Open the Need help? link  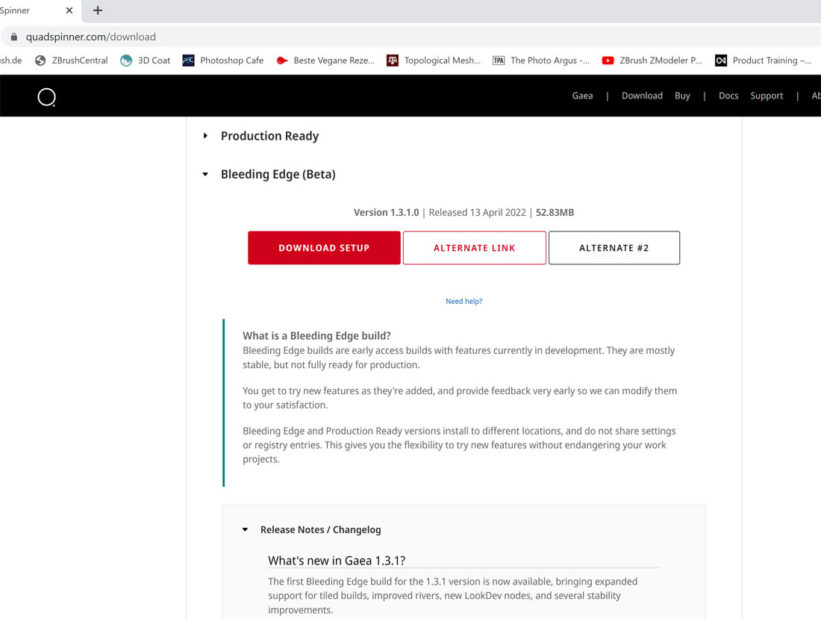(464, 301)
